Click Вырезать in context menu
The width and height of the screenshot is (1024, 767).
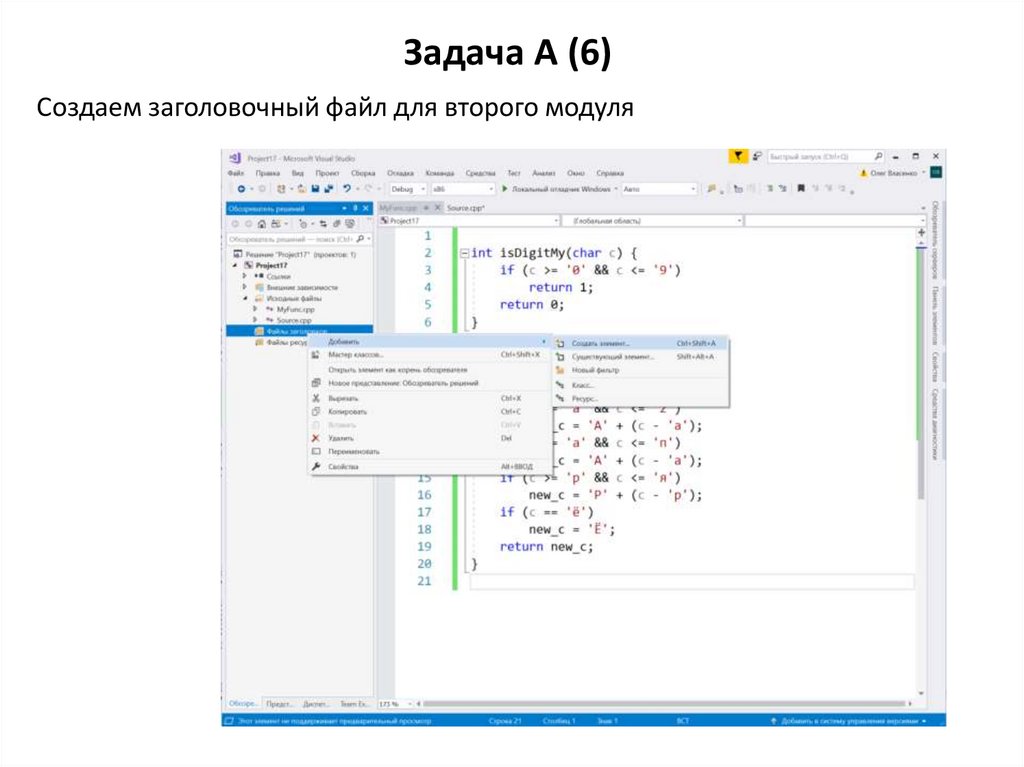(x=430, y=399)
